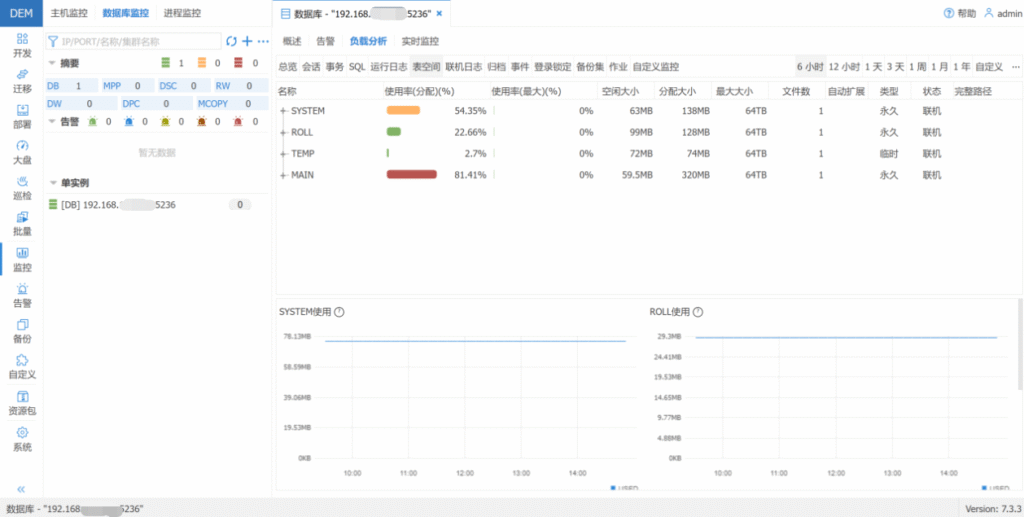Switch to the 主机监控 tab
The width and height of the screenshot is (1024, 517).
click(x=70, y=14)
